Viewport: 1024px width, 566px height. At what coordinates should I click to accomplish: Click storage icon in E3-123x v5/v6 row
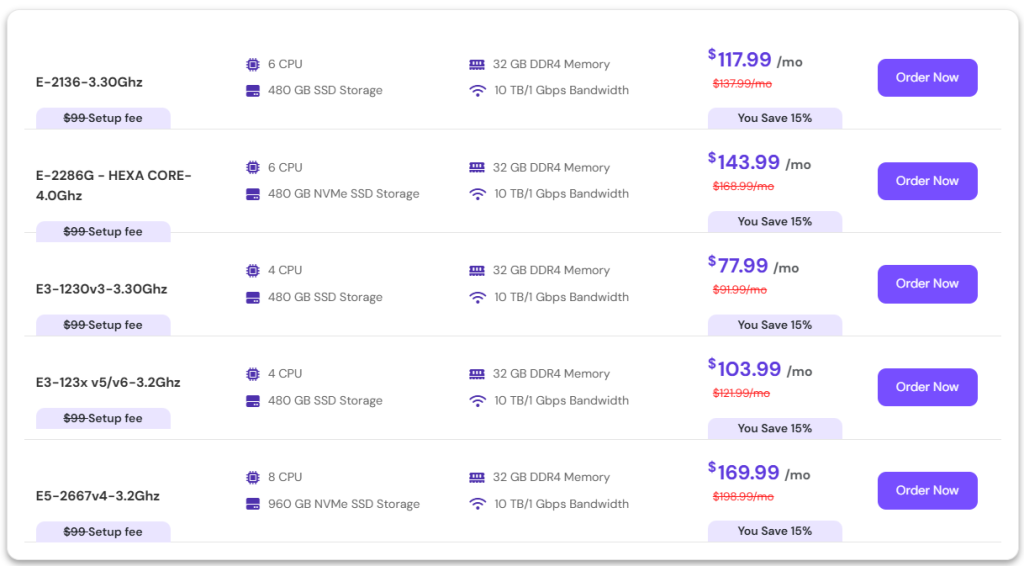point(253,401)
